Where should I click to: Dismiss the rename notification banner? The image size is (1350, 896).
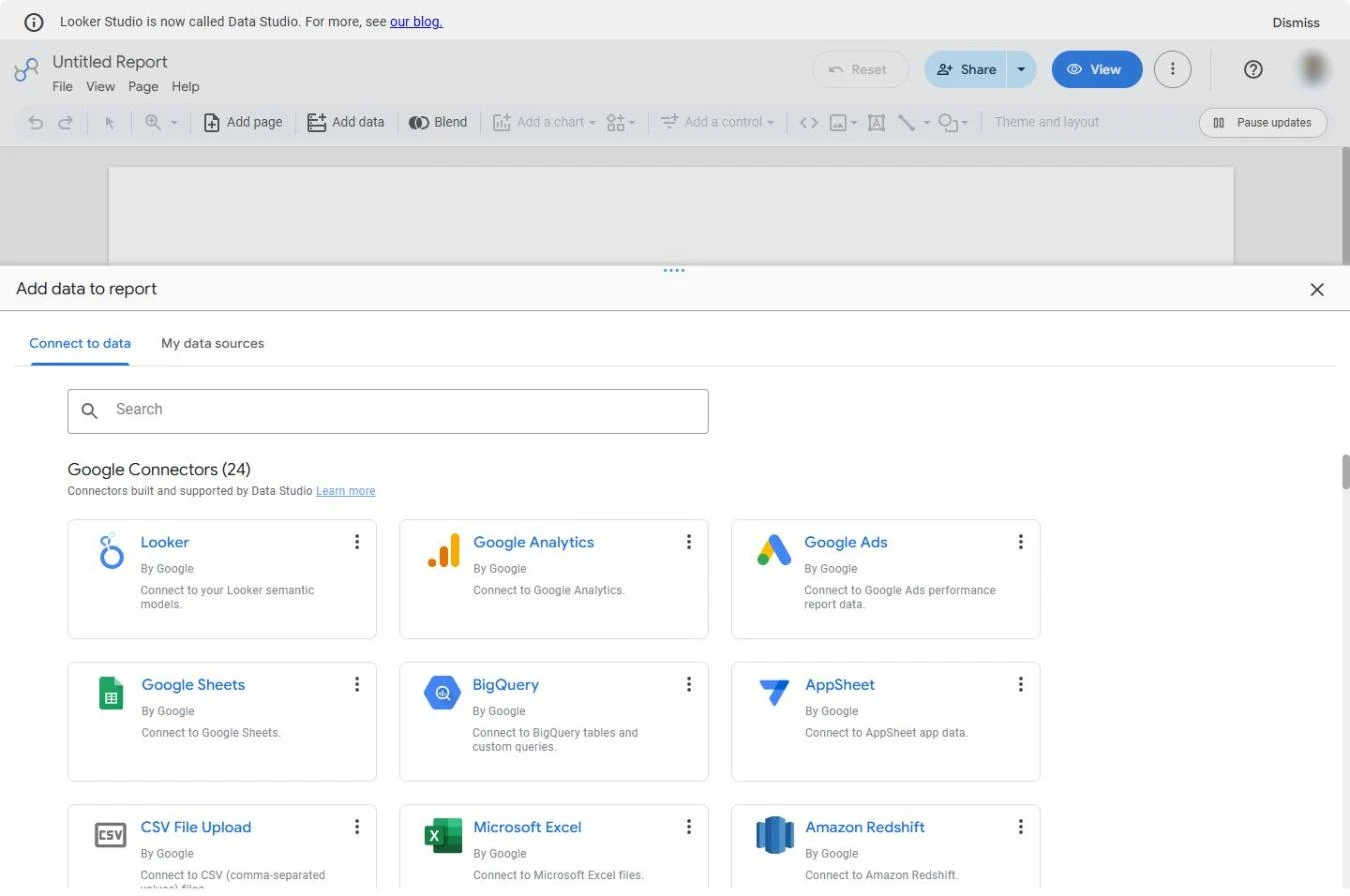click(1296, 22)
